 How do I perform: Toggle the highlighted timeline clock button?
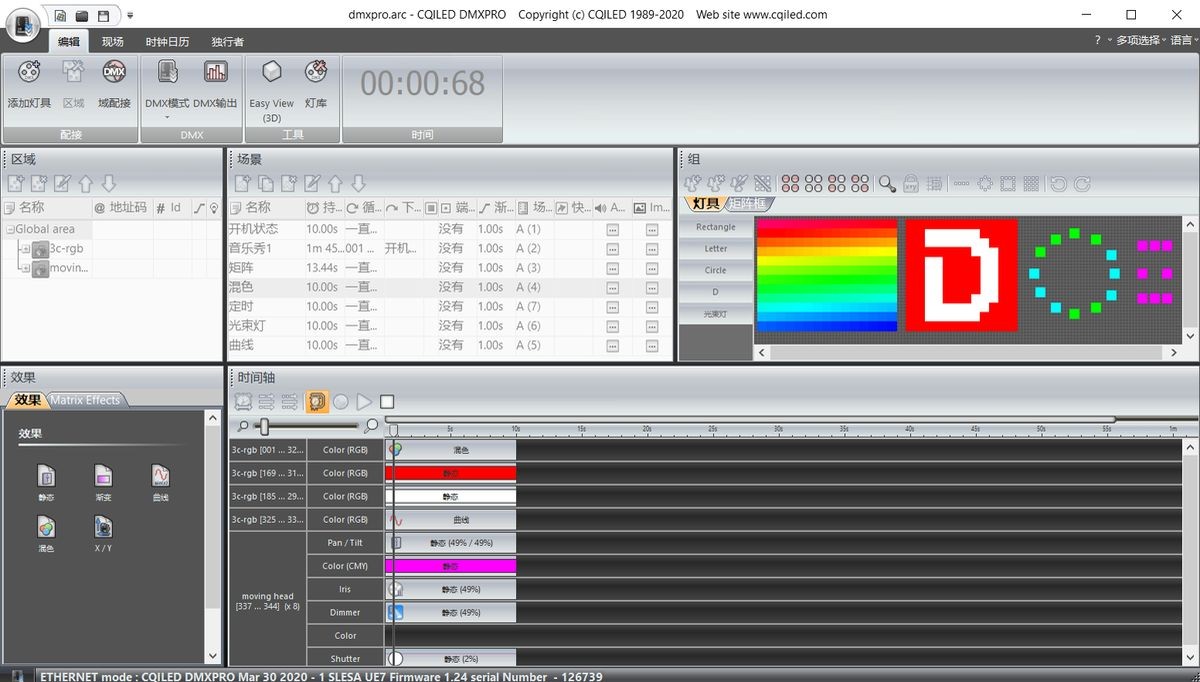[317, 402]
